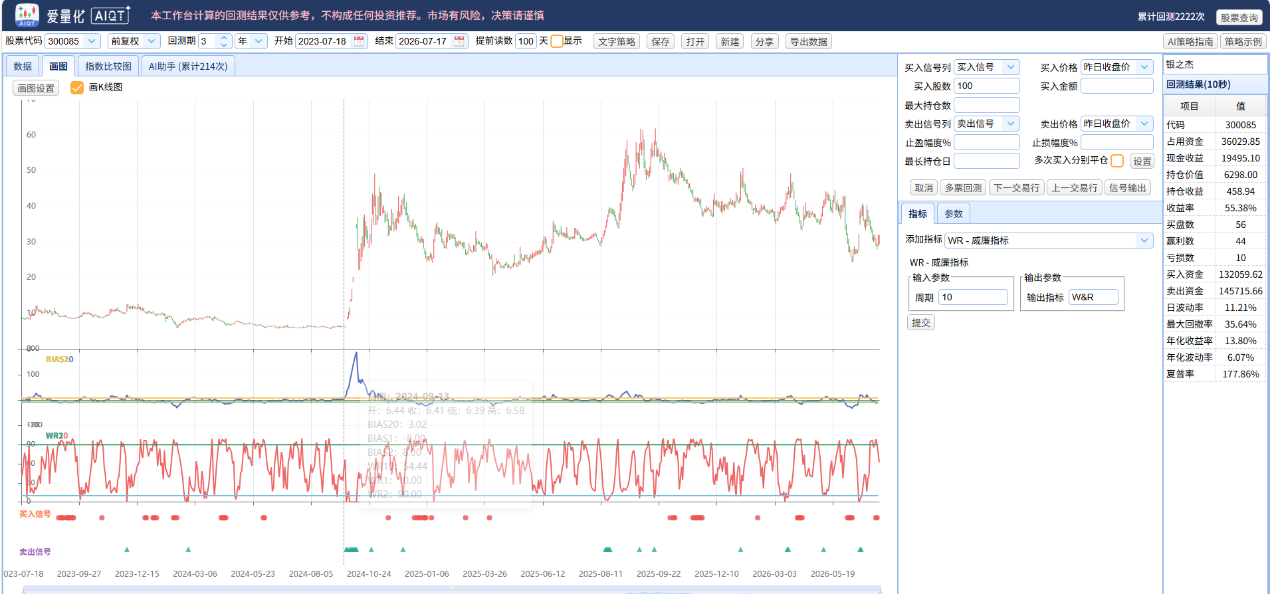Click the AIQT logo icon
Viewport: 1270px width, 594px height.
[x=26, y=15]
